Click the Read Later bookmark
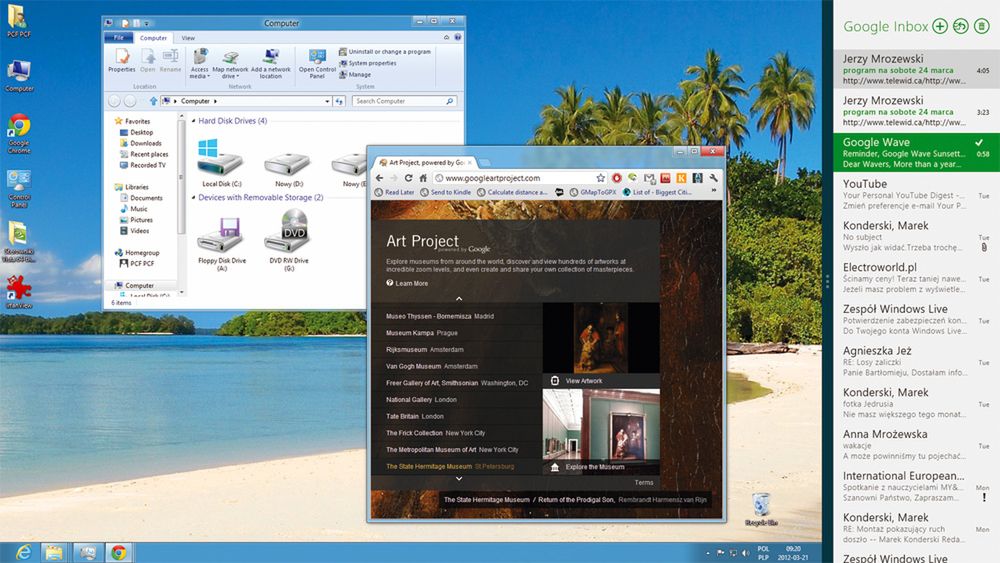This screenshot has height=563, width=1000. [x=395, y=192]
